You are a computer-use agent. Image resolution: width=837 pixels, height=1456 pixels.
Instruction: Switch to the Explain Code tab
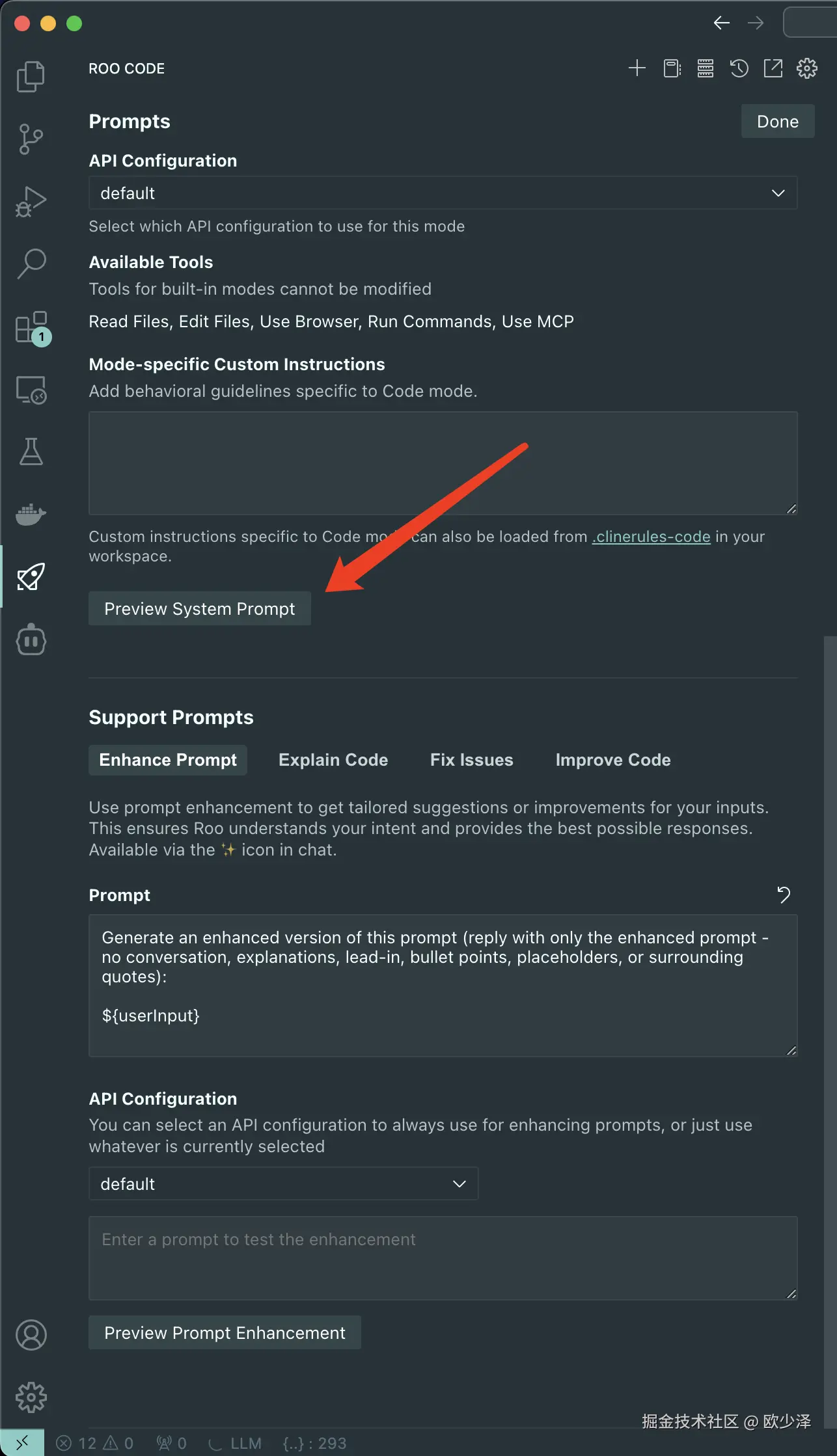click(333, 760)
